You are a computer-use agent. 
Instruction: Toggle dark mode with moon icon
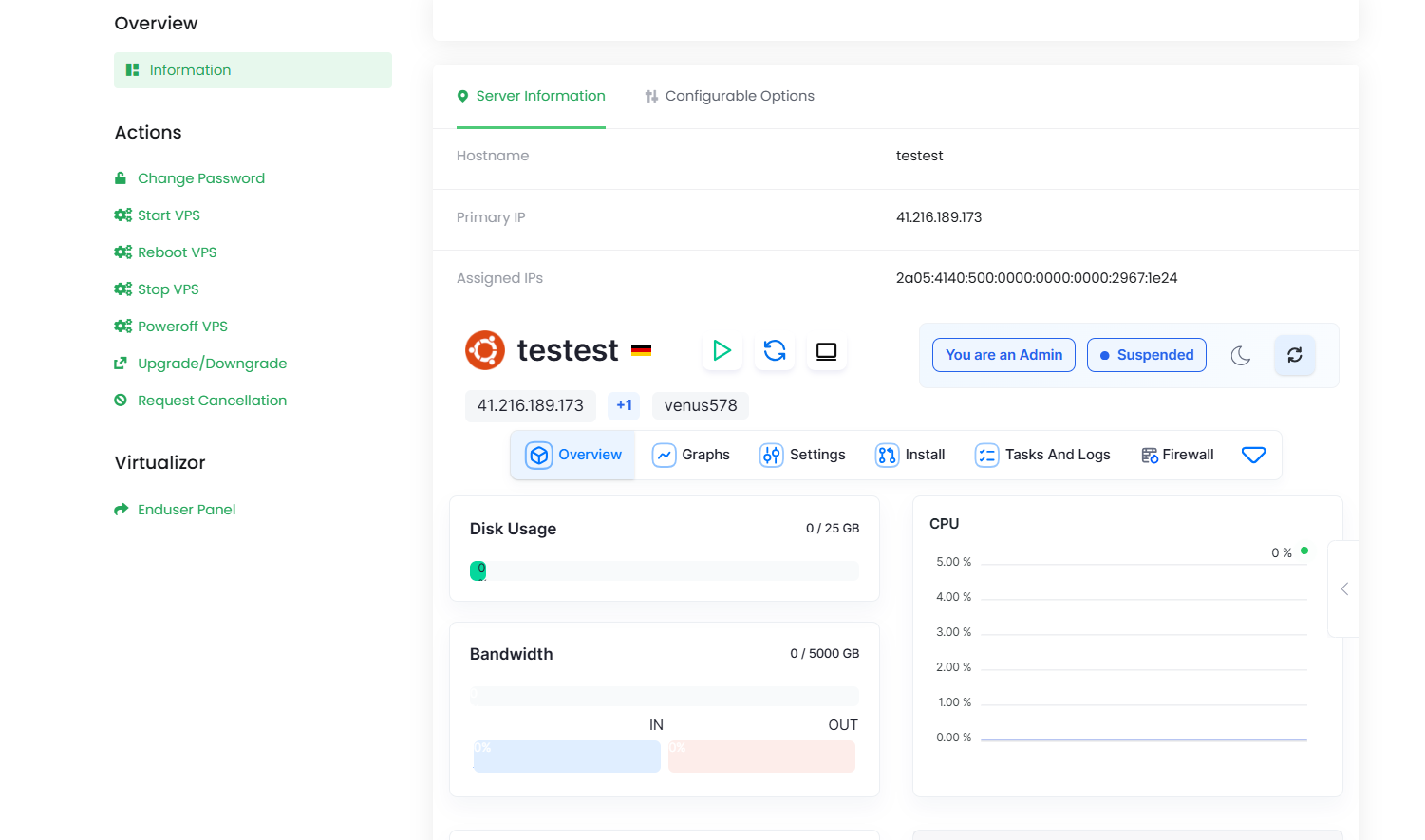[x=1241, y=356]
